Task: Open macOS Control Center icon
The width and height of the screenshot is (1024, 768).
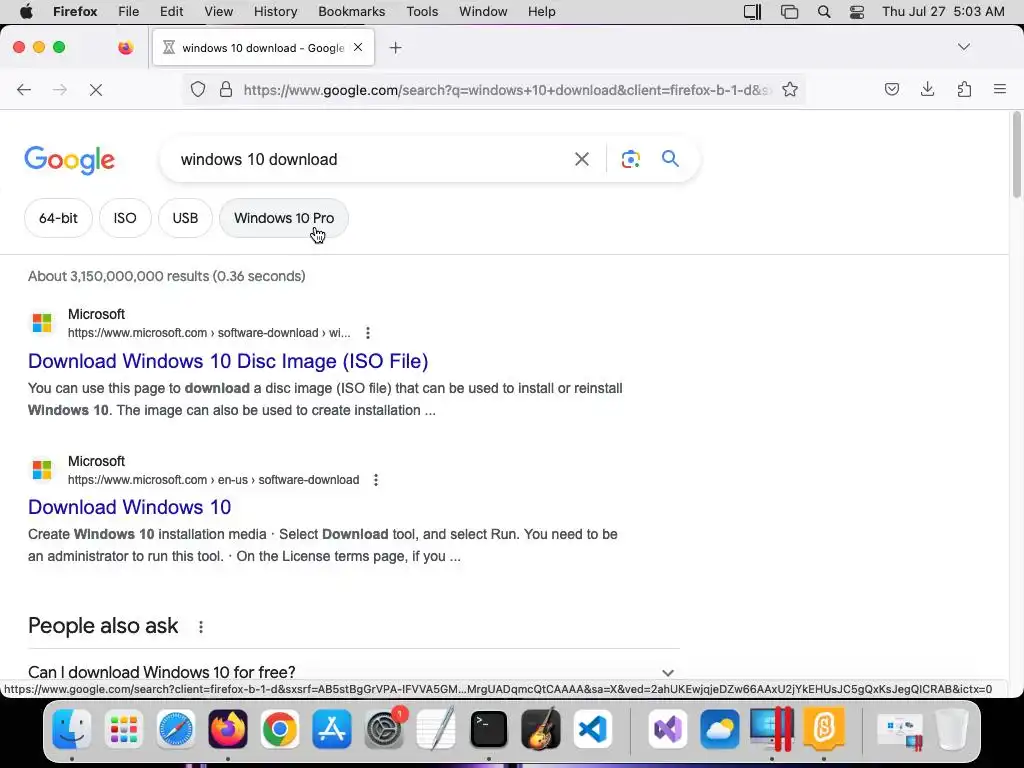Action: pyautogui.click(x=856, y=12)
